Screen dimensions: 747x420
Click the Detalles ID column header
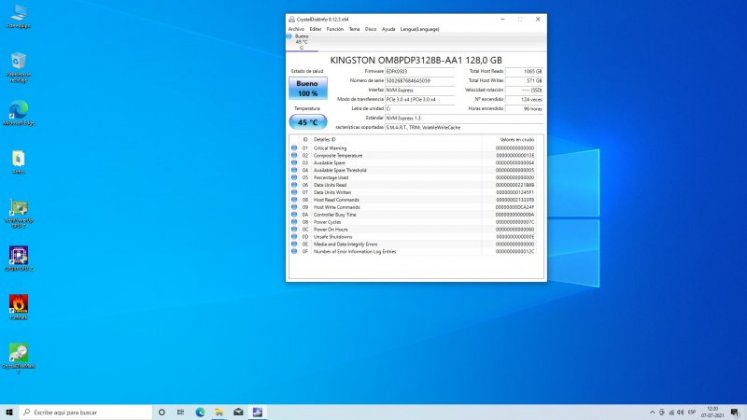click(x=324, y=140)
